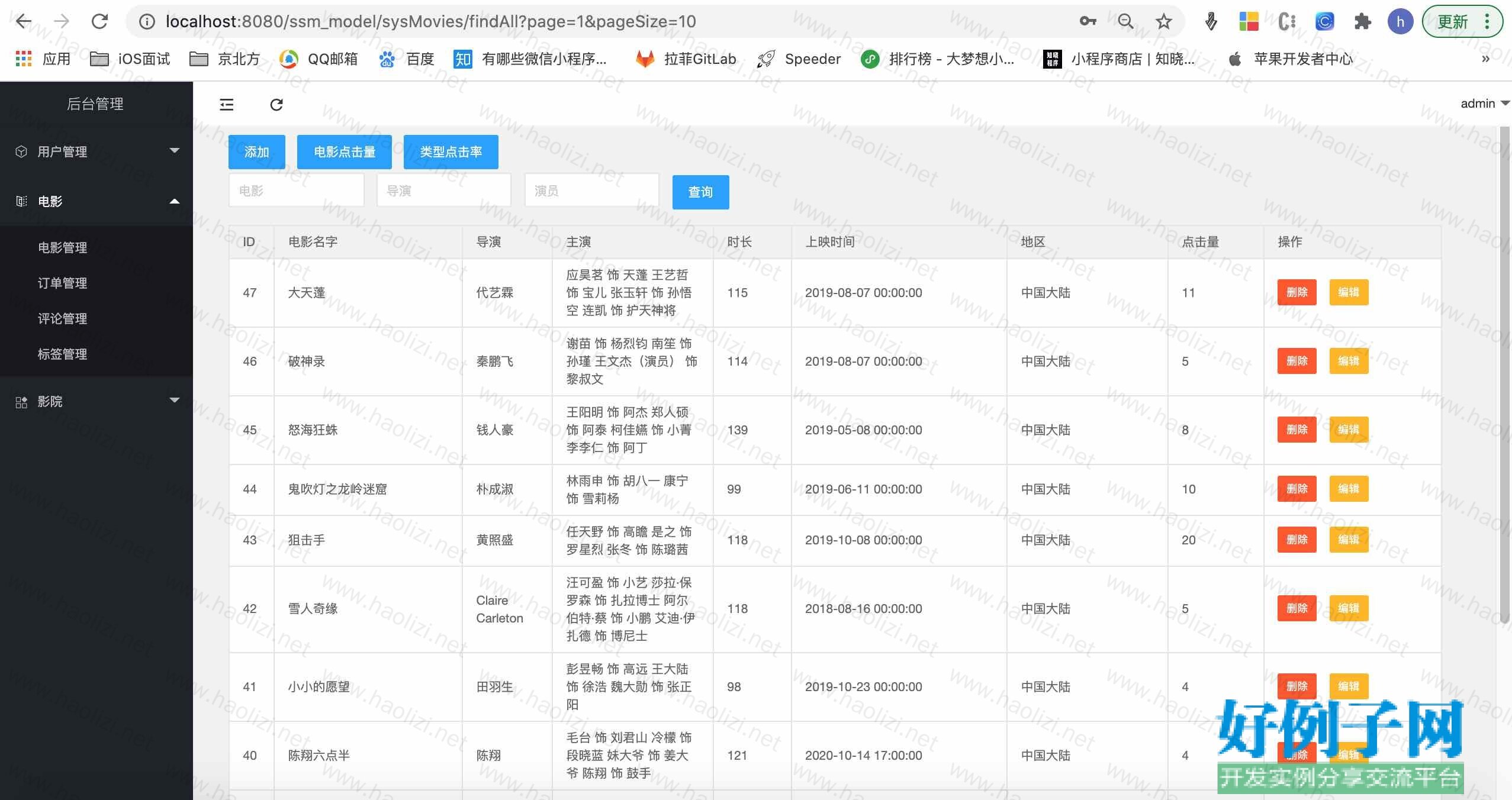Focus the 导演 search input field
Viewport: 1512px width, 800px height.
tap(443, 191)
